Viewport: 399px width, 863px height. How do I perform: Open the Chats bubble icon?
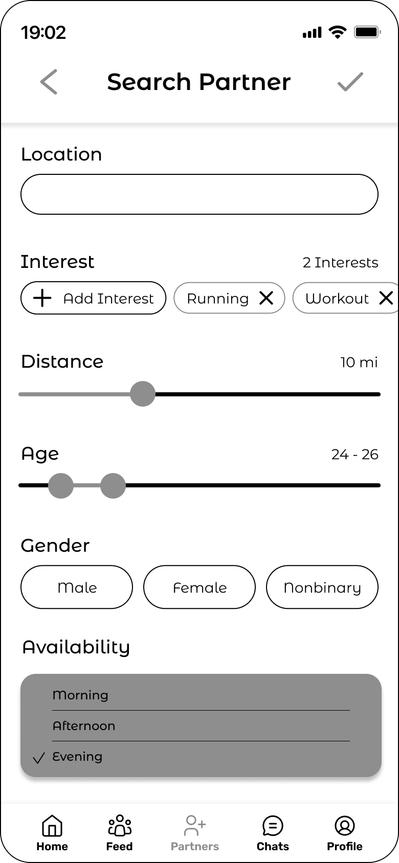[272, 826]
